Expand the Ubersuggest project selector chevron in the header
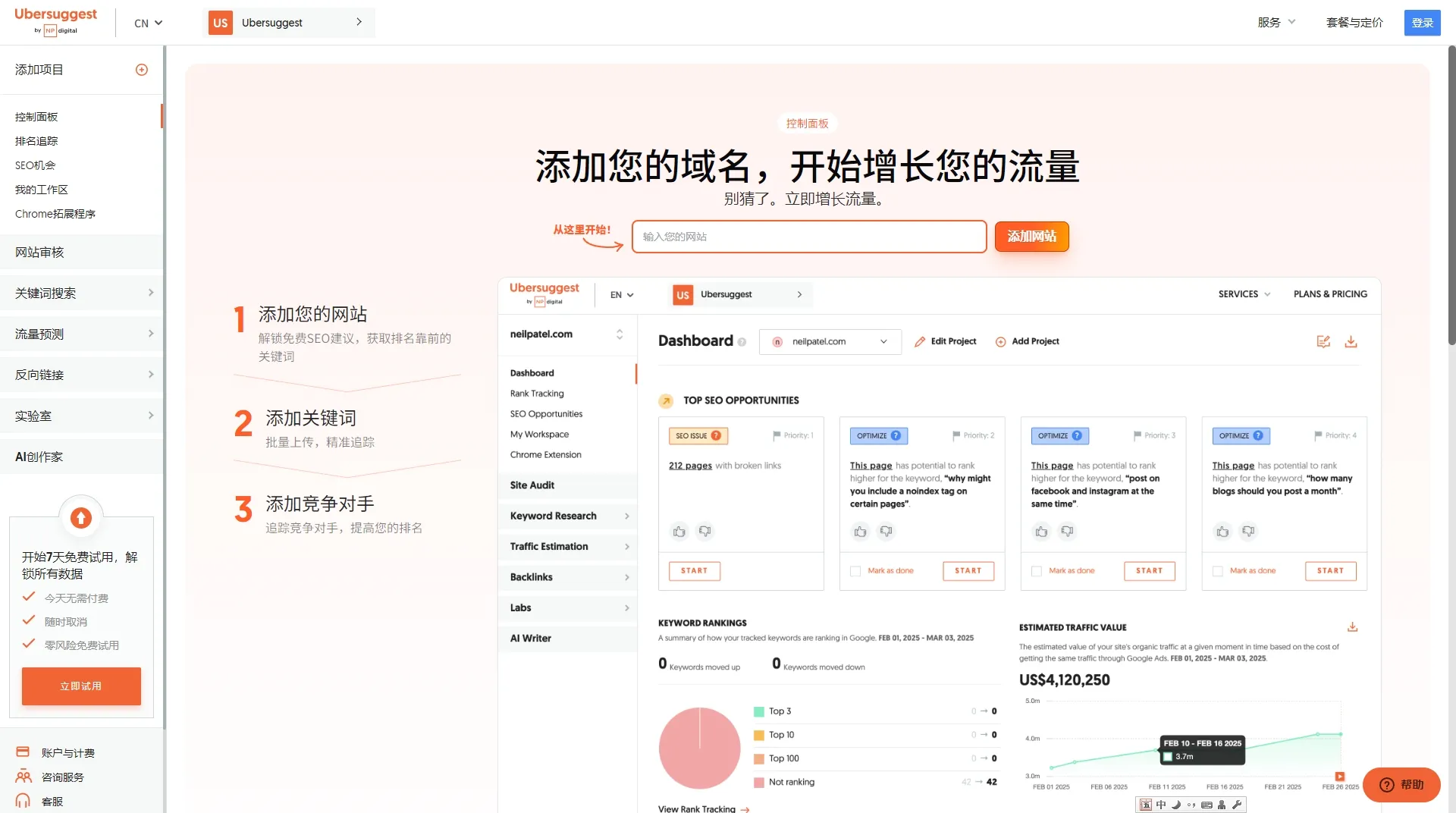 point(359,22)
